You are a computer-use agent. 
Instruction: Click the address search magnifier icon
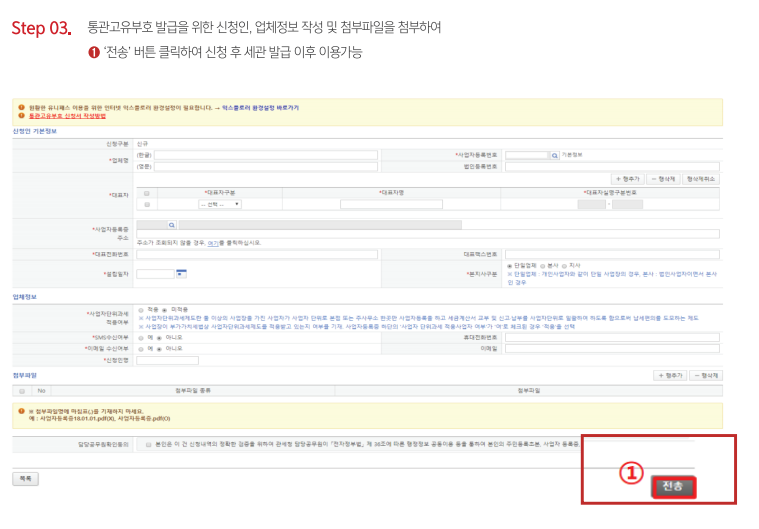(171, 226)
